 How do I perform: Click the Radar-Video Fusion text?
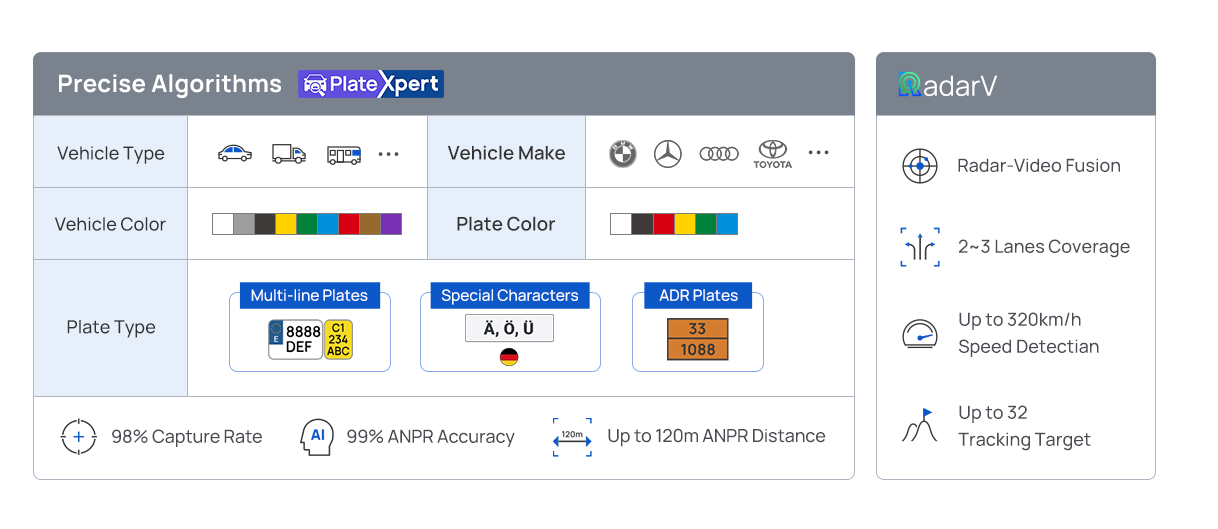click(x=1039, y=166)
